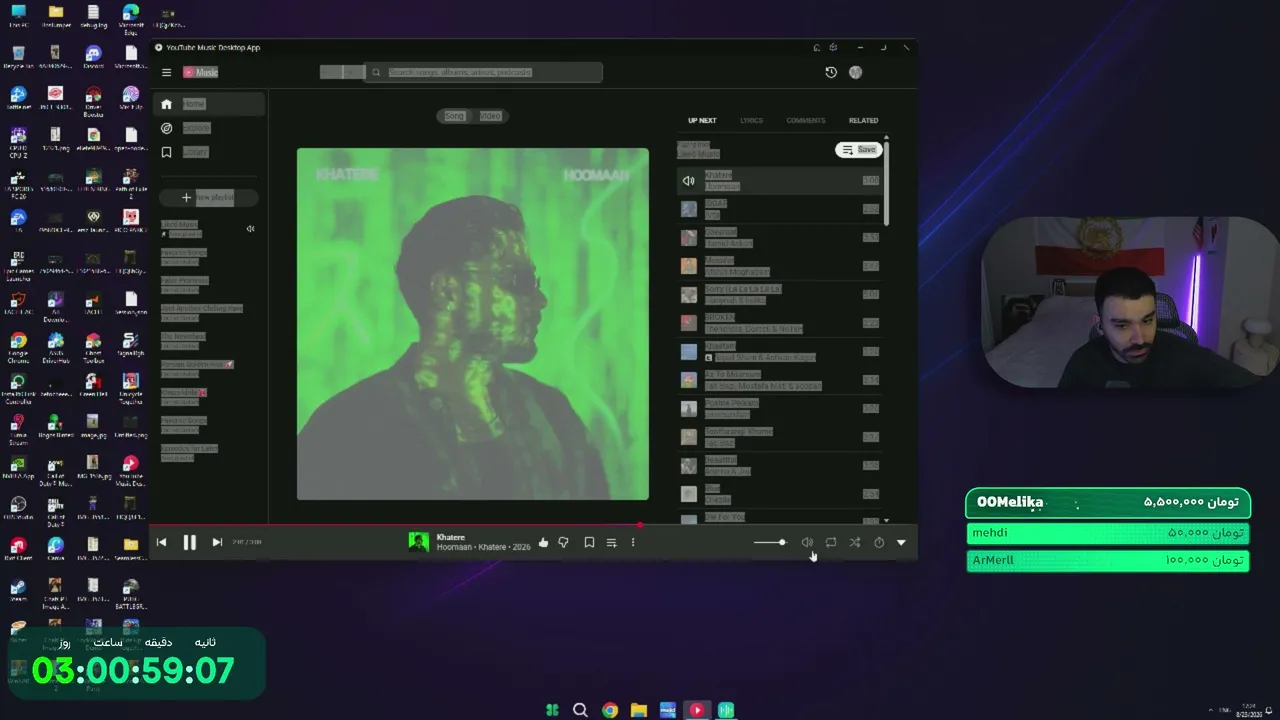
Task: Open YouTube Music from the taskbar
Action: (697, 710)
